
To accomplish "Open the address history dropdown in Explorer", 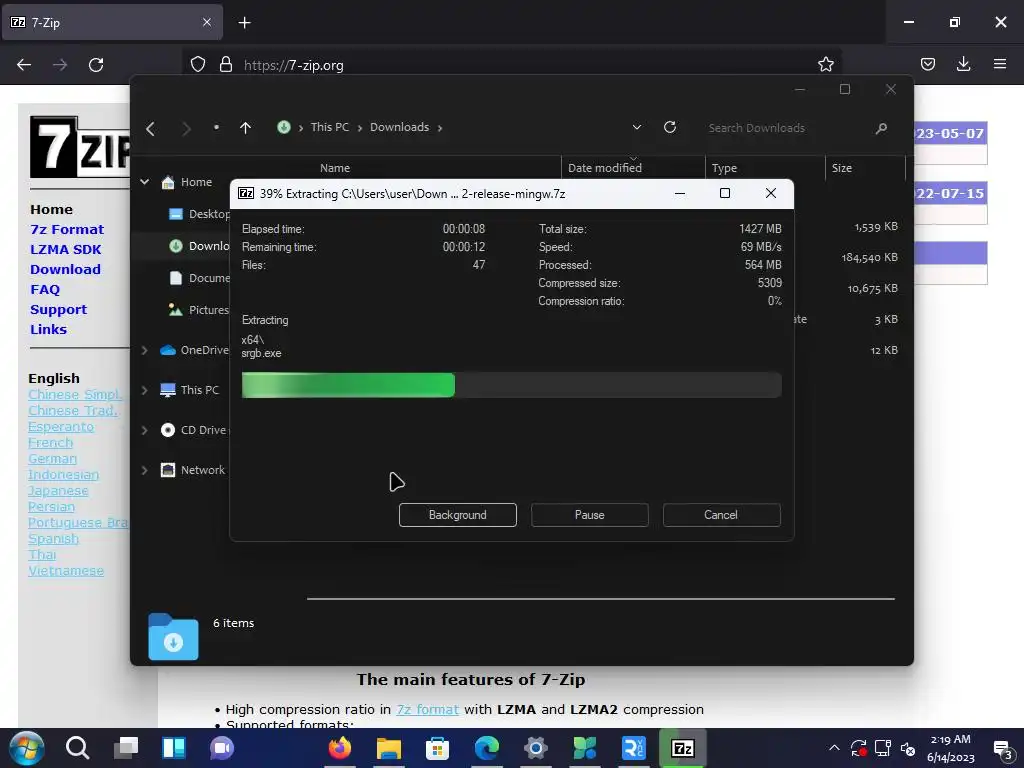I will pos(637,127).
